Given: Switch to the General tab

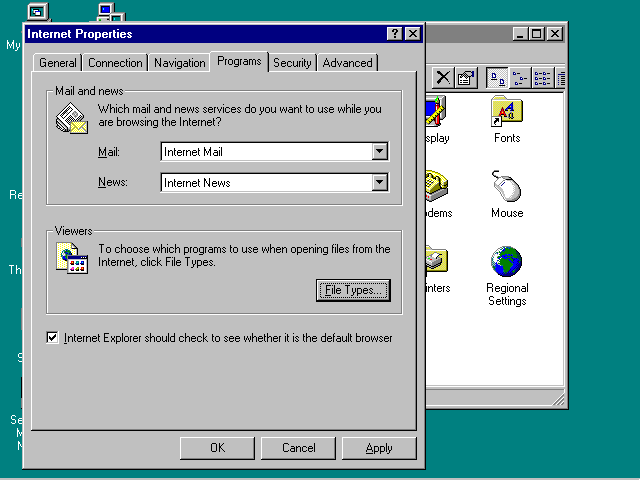Looking at the screenshot, I should (58, 63).
